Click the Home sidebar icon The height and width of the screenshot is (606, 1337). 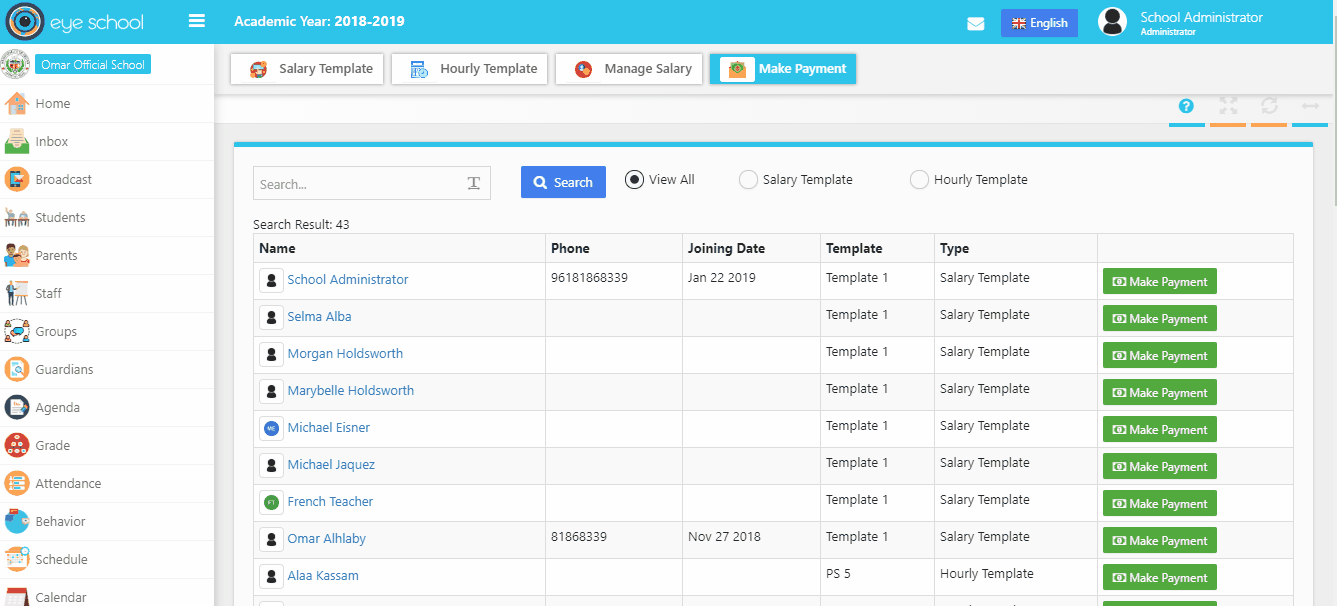click(16, 103)
